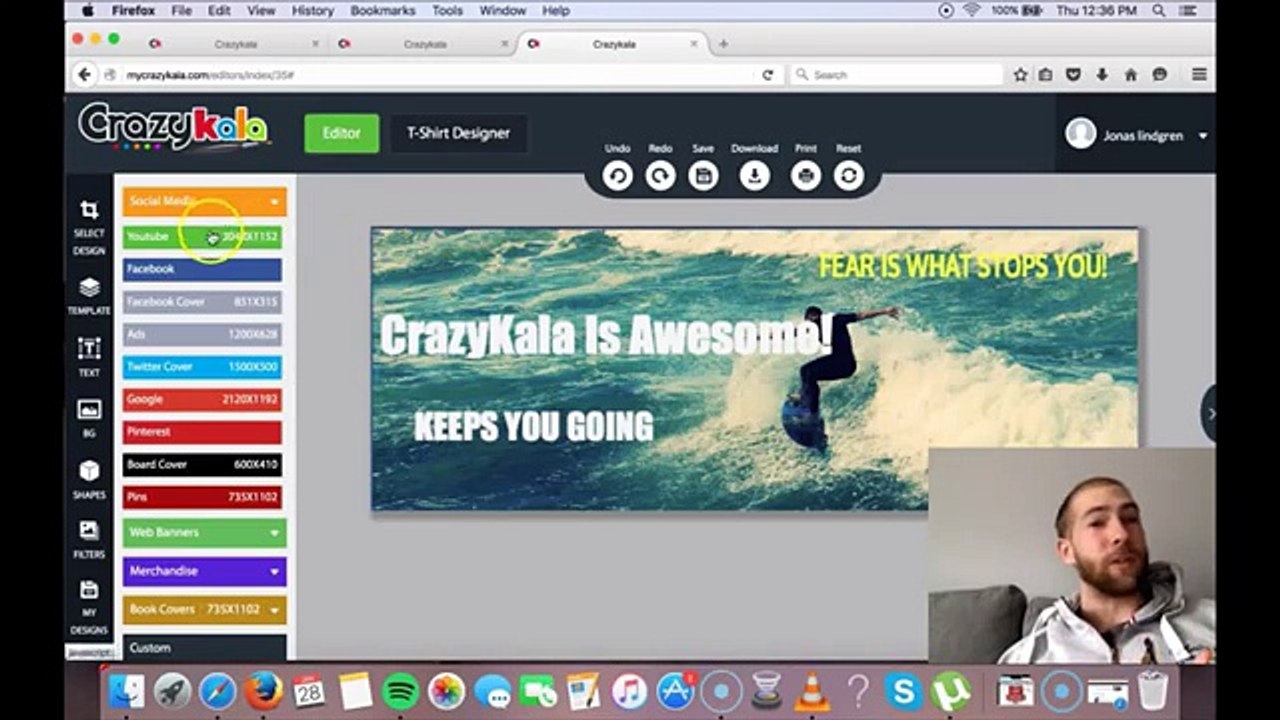Collapse the Social Media category
Image resolution: width=1280 pixels, height=720 pixels.
[x=204, y=201]
